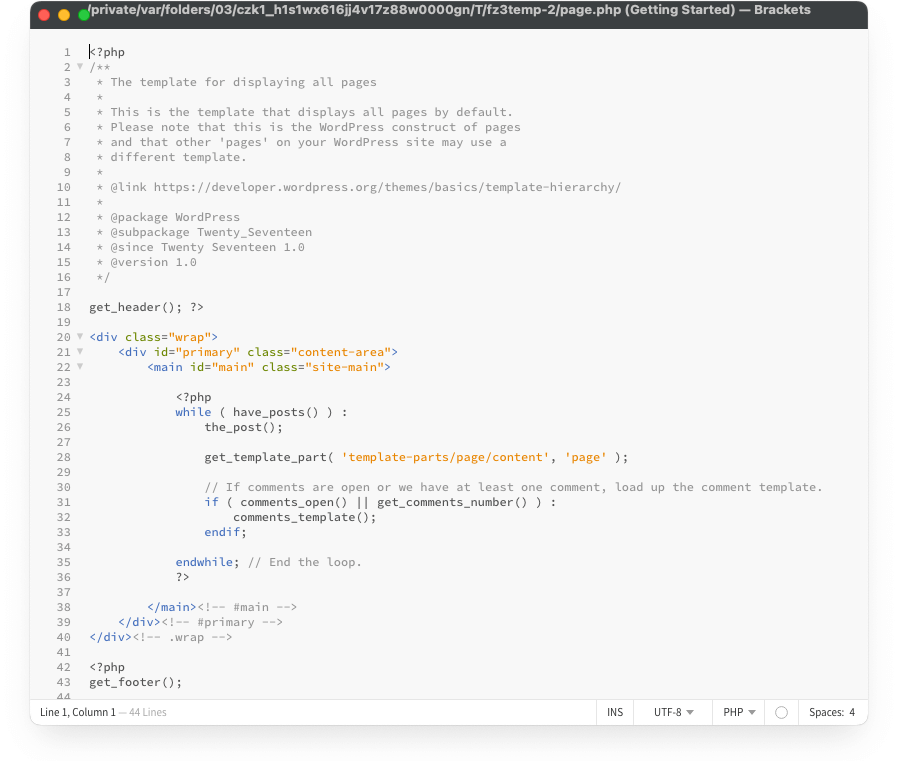Toggle INS insert/overwrite mode
This screenshot has width=901, height=761.
615,712
